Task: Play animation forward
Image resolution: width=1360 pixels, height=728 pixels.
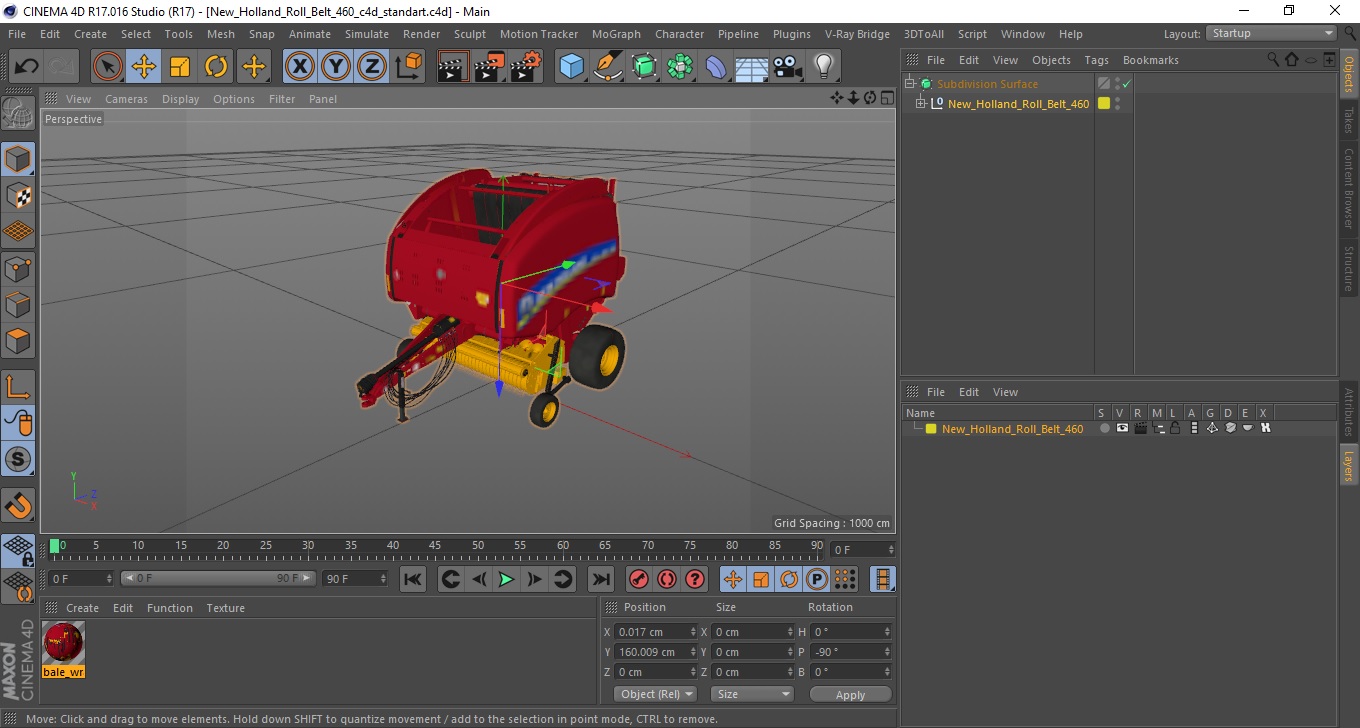Action: [x=506, y=579]
